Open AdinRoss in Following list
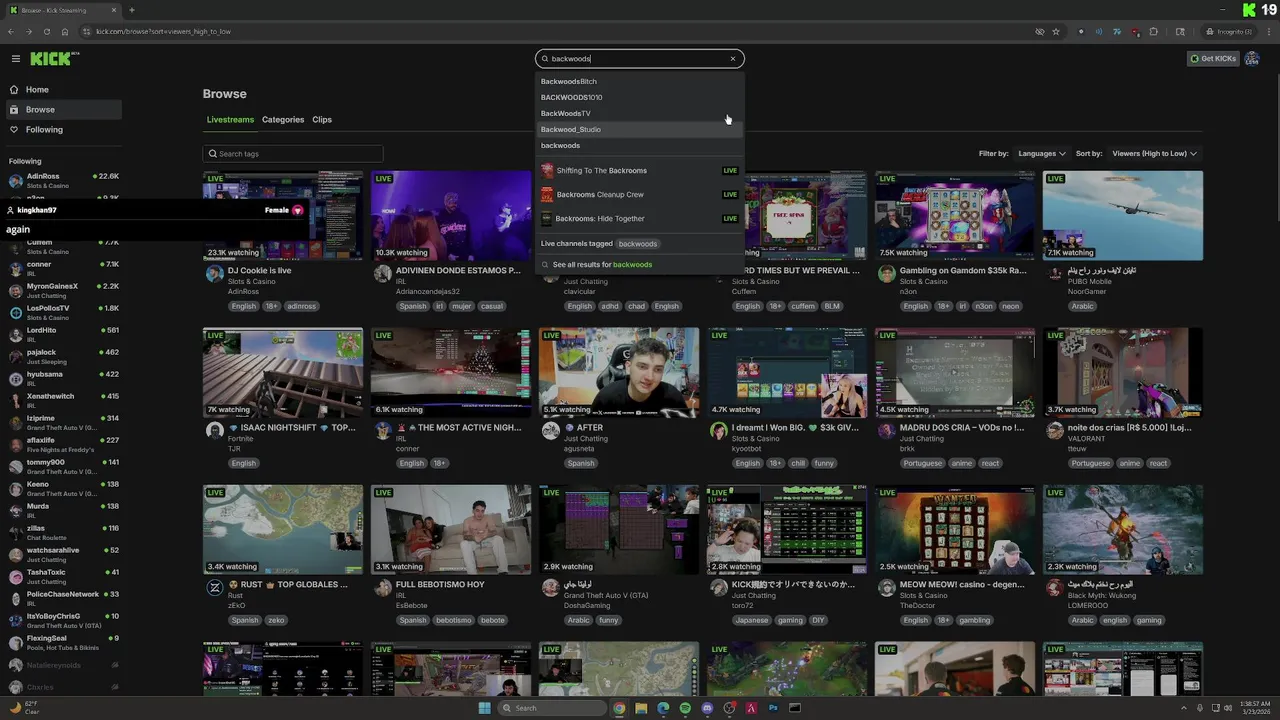The image size is (1280, 720). 64,181
